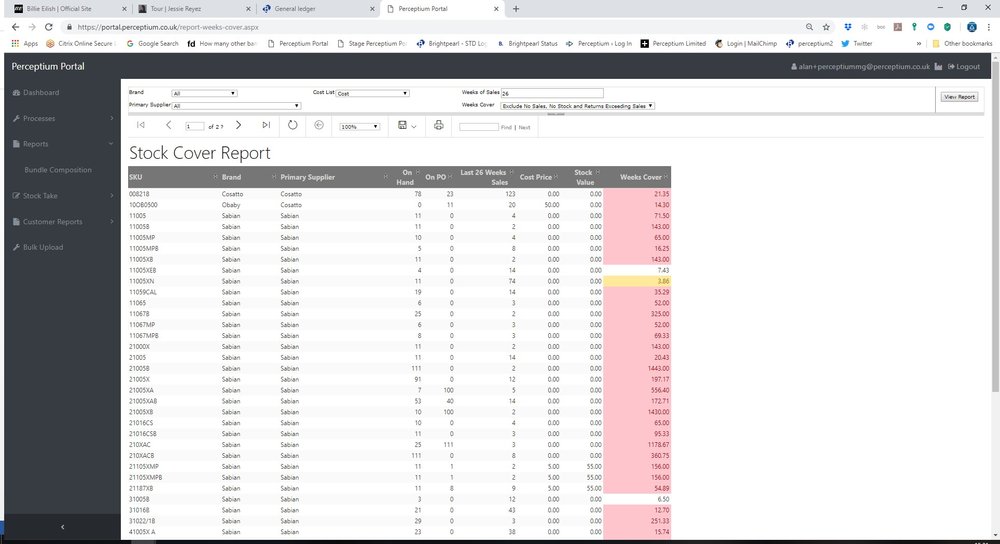
Task: Go to first page of report
Action: (141, 125)
